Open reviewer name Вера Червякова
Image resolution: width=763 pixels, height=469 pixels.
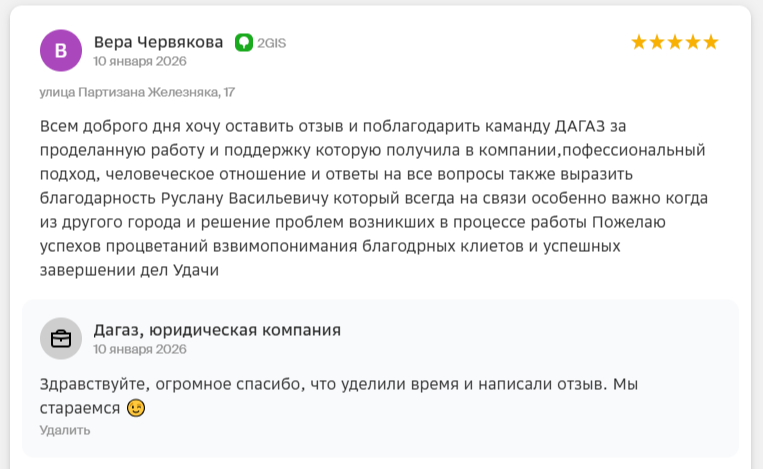(158, 42)
